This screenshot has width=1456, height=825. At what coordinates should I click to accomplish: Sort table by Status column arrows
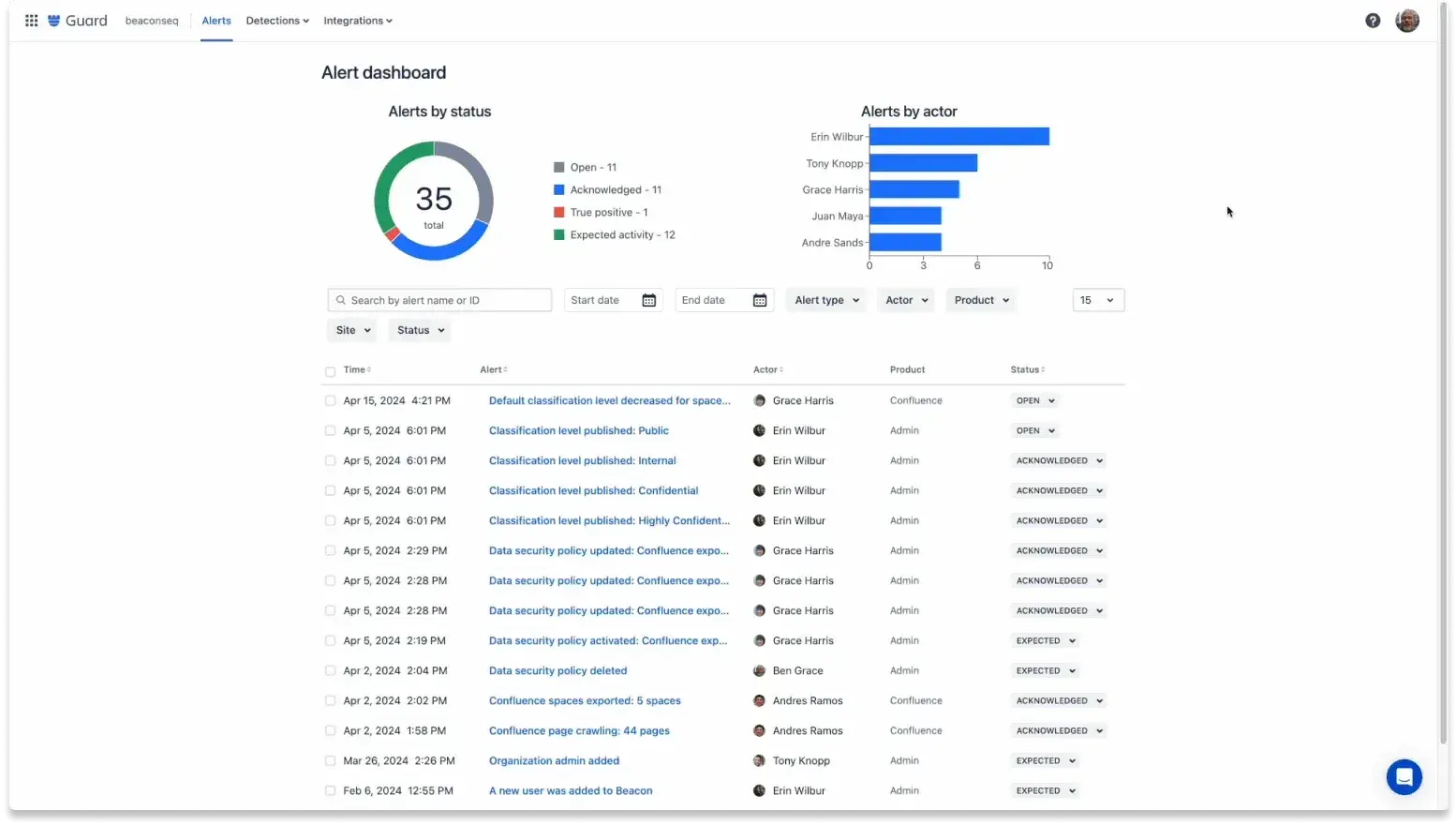tap(1043, 369)
